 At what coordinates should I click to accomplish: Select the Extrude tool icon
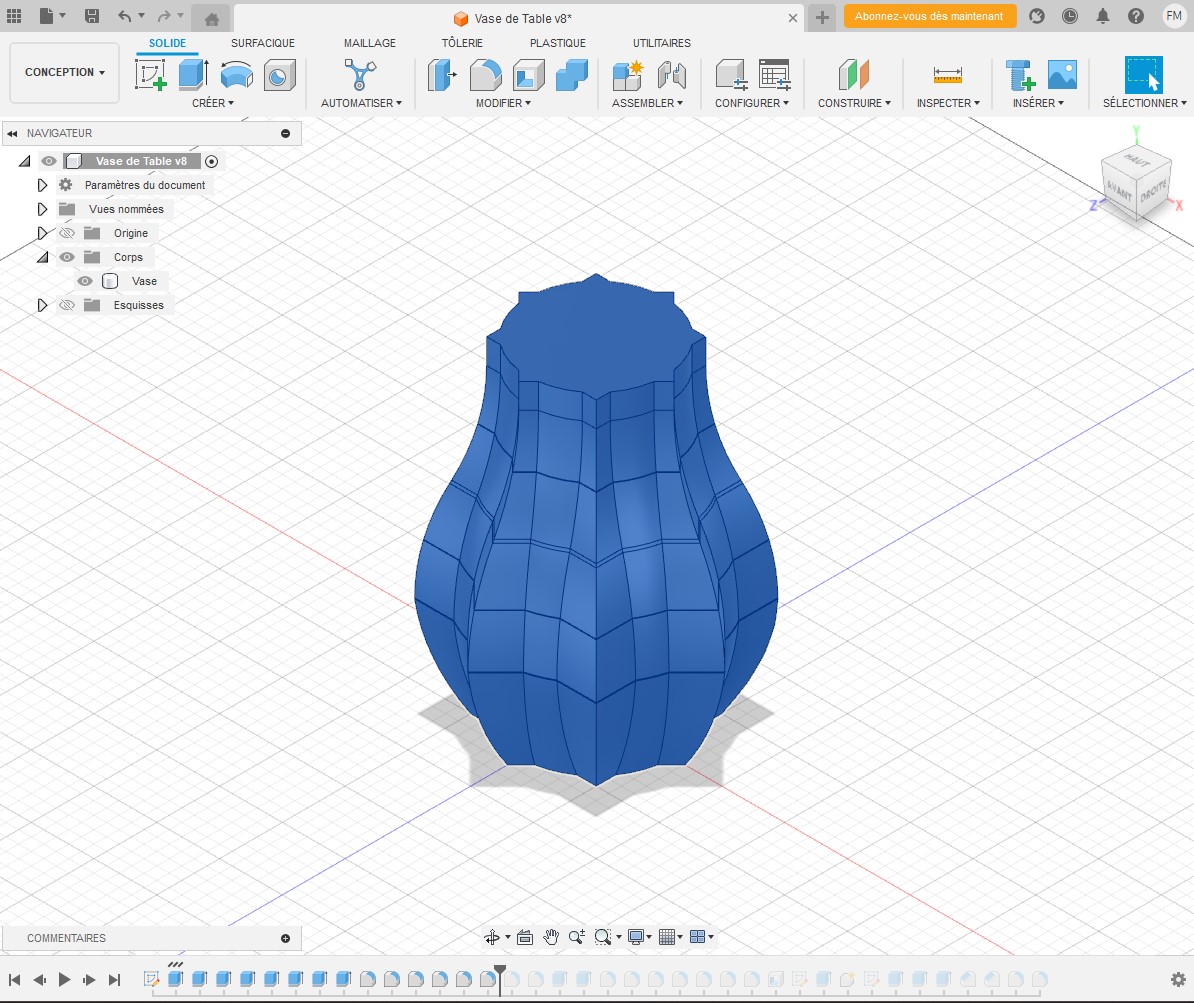(x=193, y=75)
